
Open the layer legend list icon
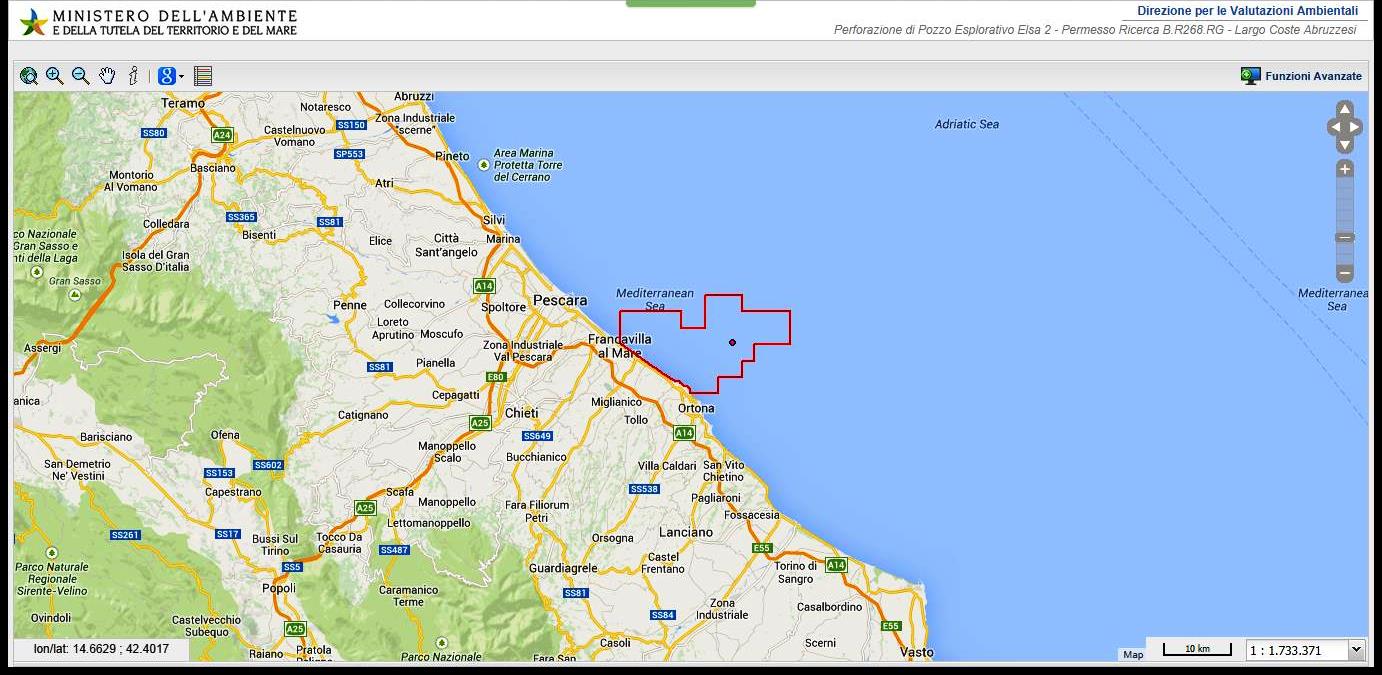tap(203, 76)
